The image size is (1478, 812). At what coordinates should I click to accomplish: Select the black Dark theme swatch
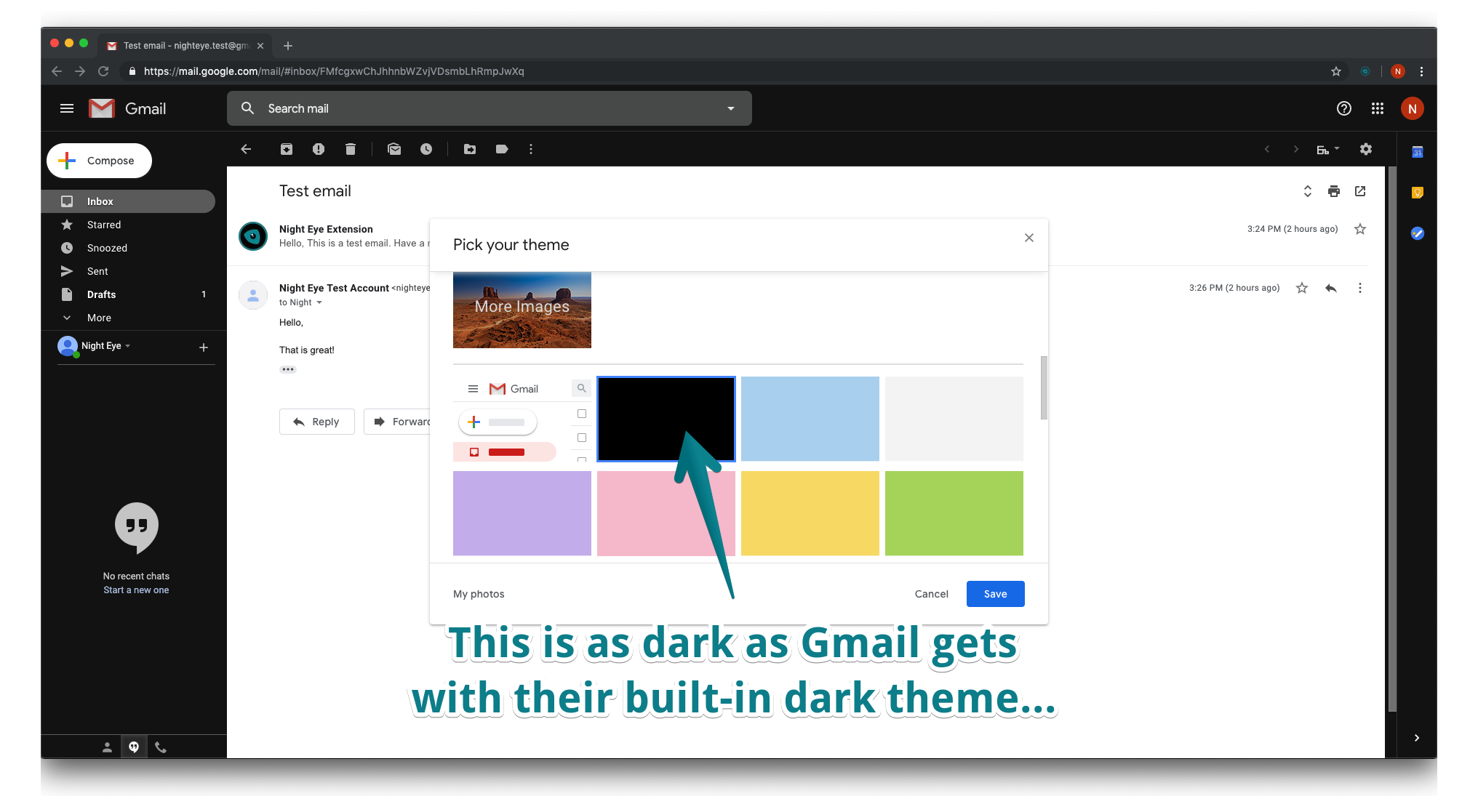pos(666,419)
